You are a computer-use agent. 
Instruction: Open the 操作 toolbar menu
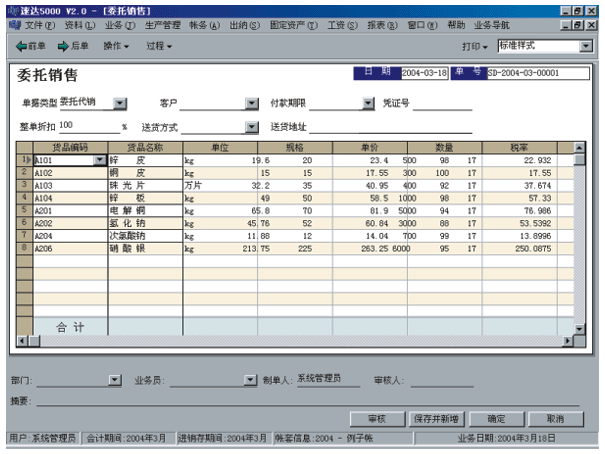pyautogui.click(x=117, y=46)
